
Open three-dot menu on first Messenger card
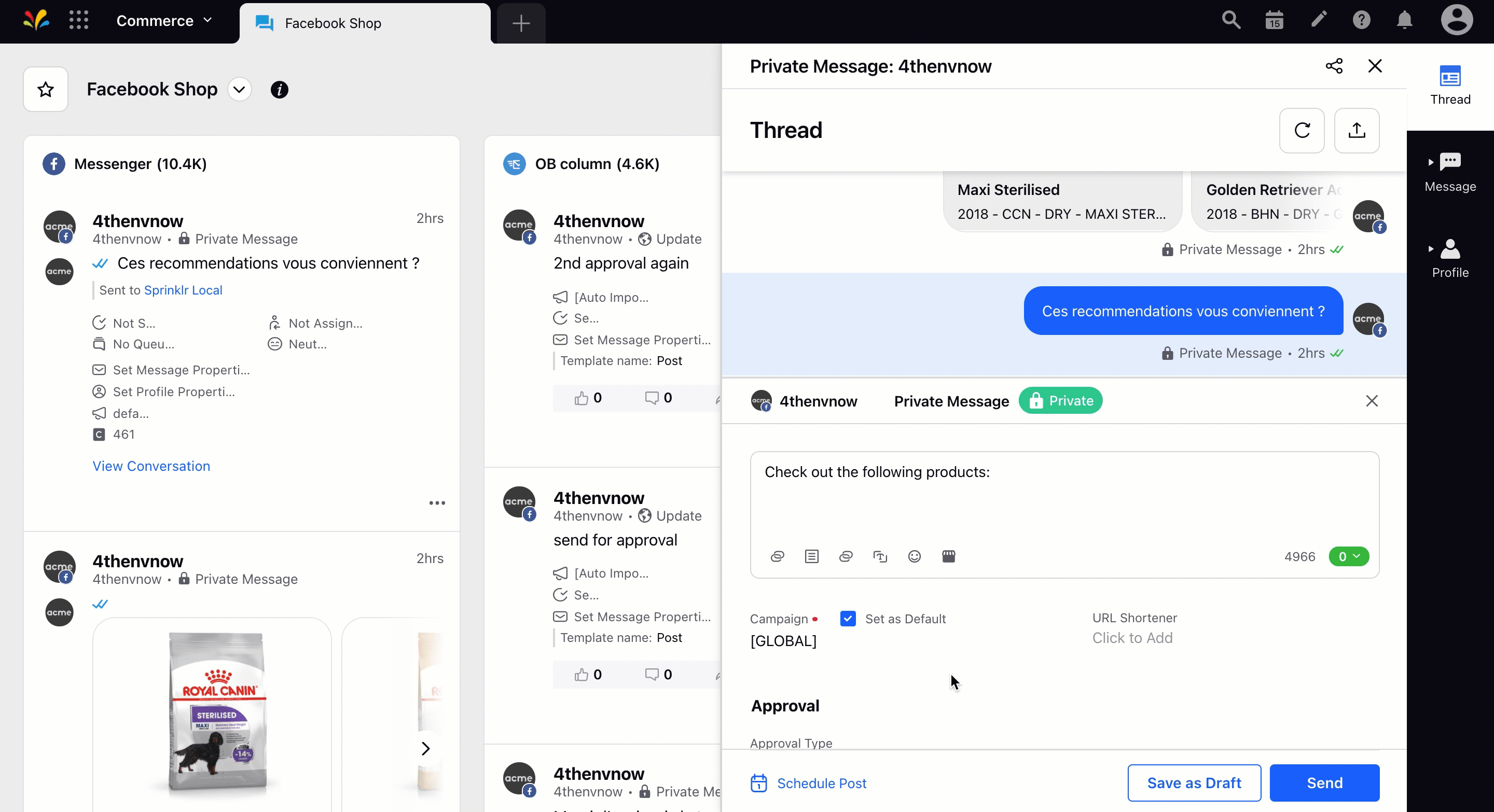[437, 503]
